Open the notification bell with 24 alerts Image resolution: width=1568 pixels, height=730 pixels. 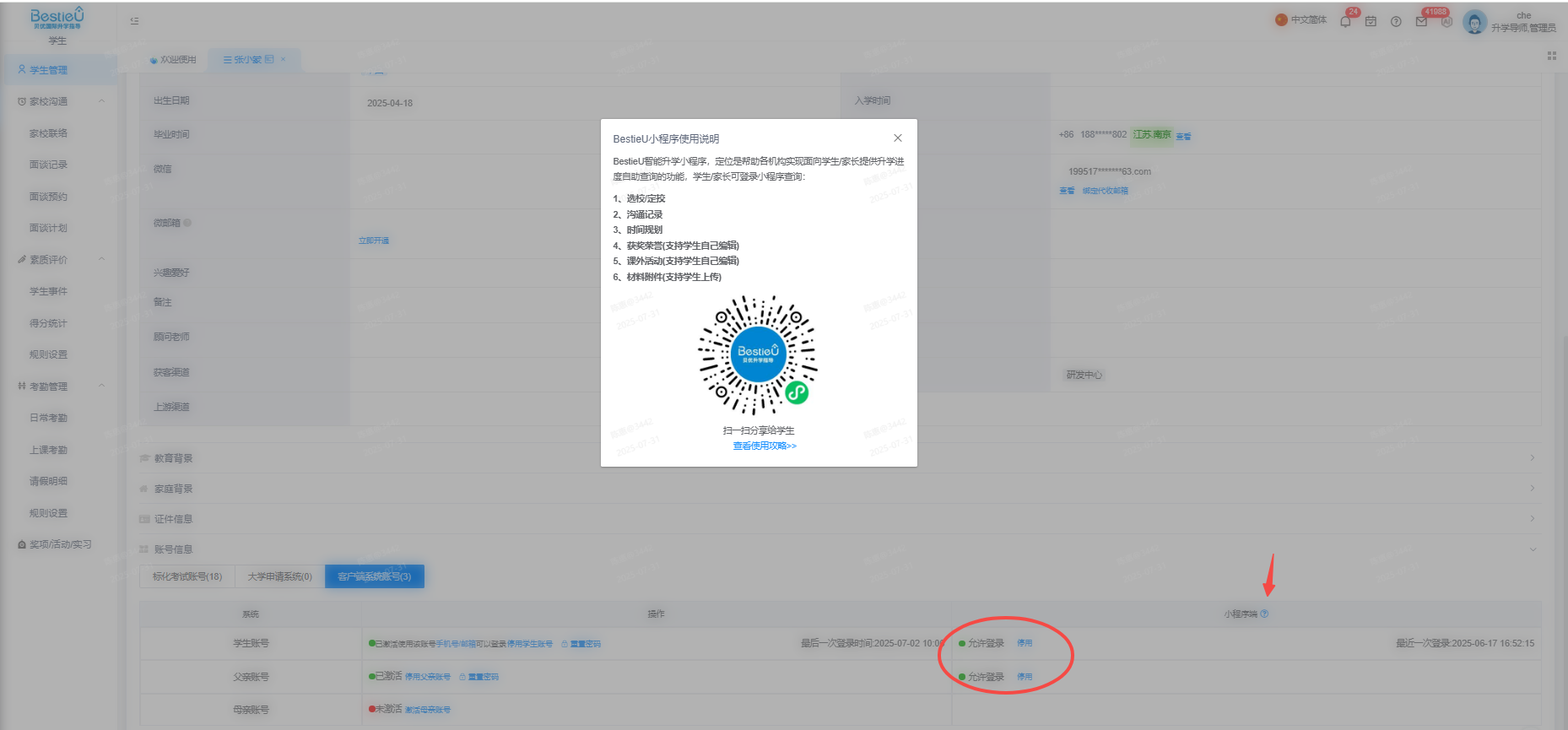(x=1345, y=22)
